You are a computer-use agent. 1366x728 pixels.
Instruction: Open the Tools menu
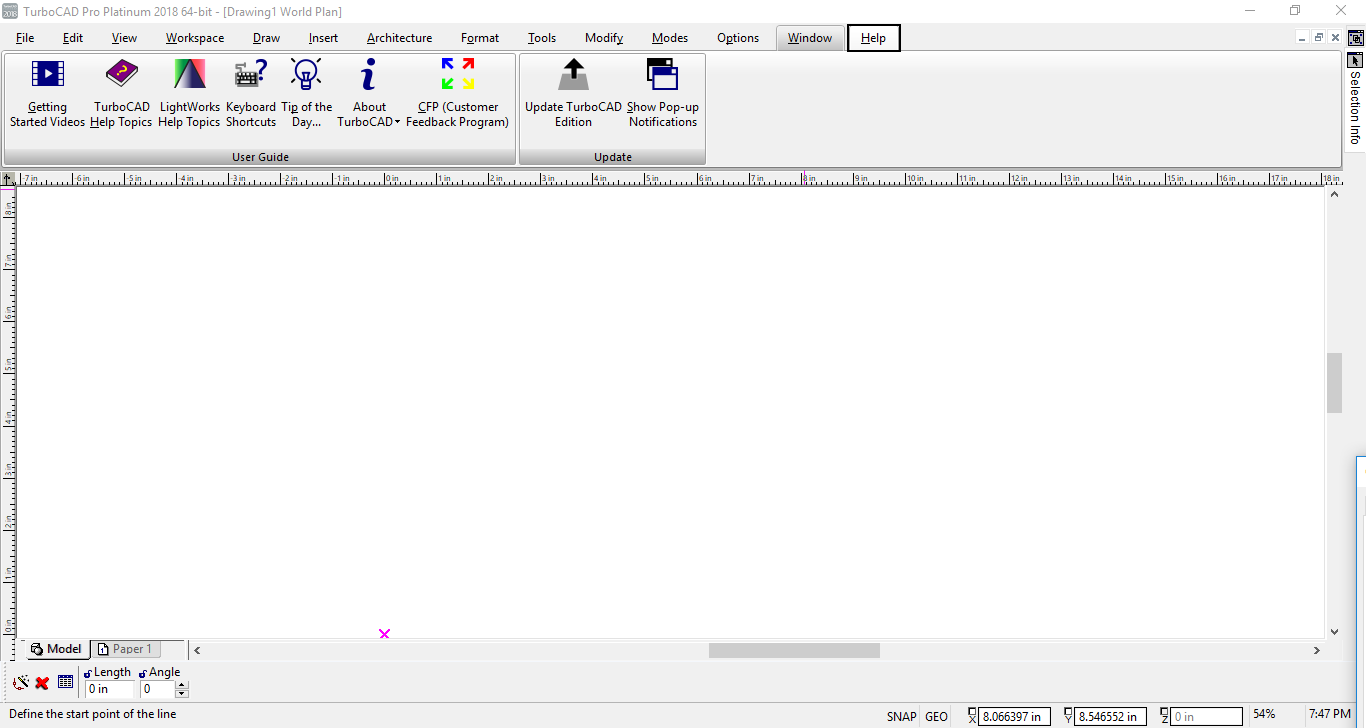[542, 38]
